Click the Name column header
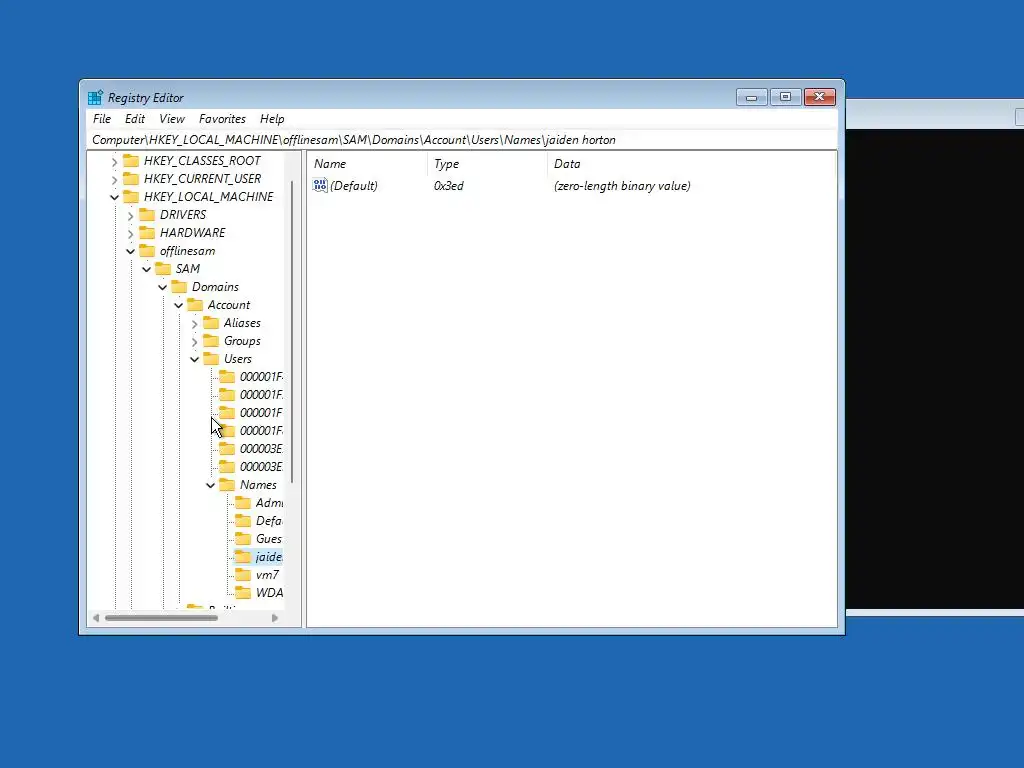 (x=368, y=164)
